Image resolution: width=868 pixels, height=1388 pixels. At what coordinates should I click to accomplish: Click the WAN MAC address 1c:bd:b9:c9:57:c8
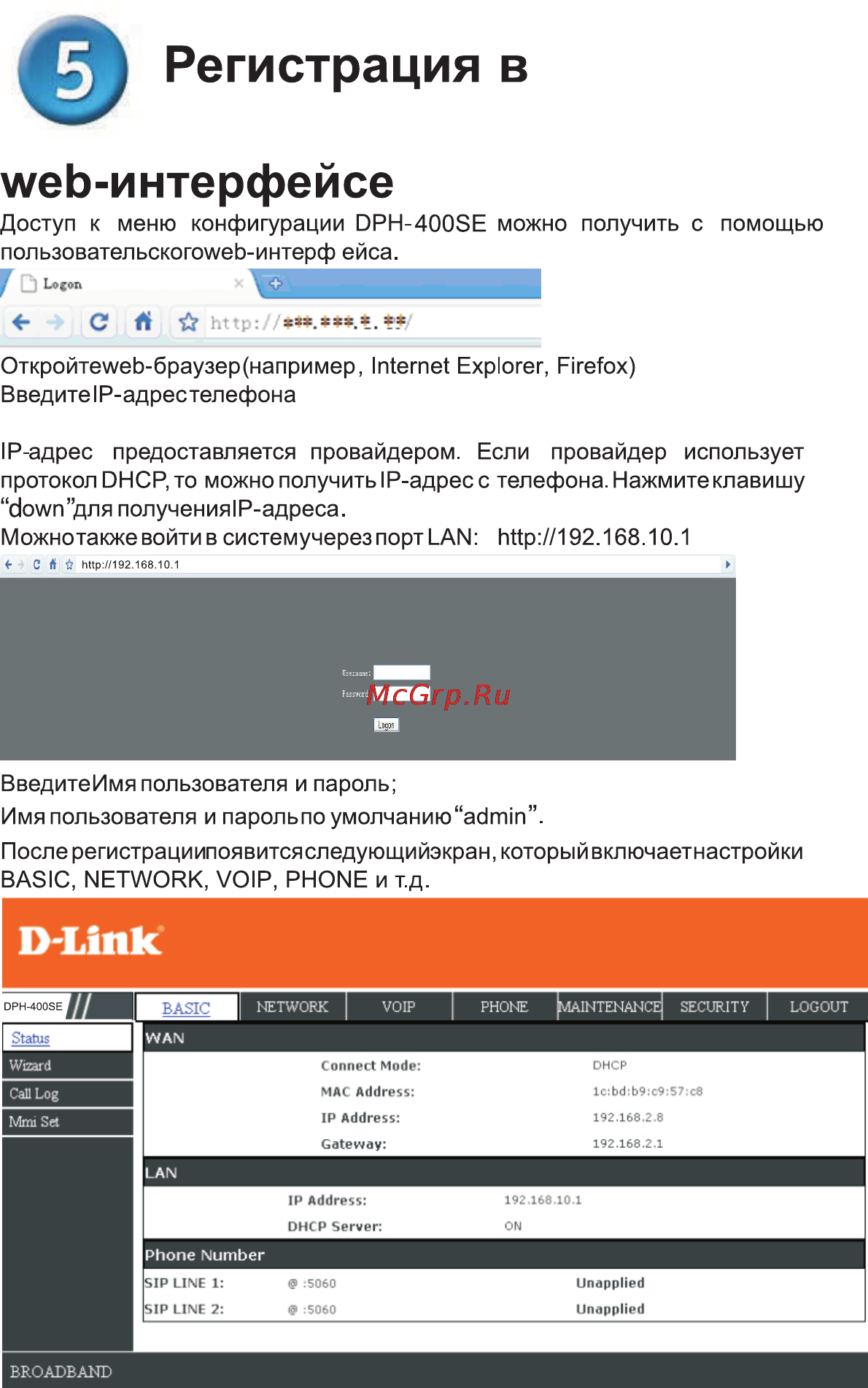click(x=647, y=1091)
